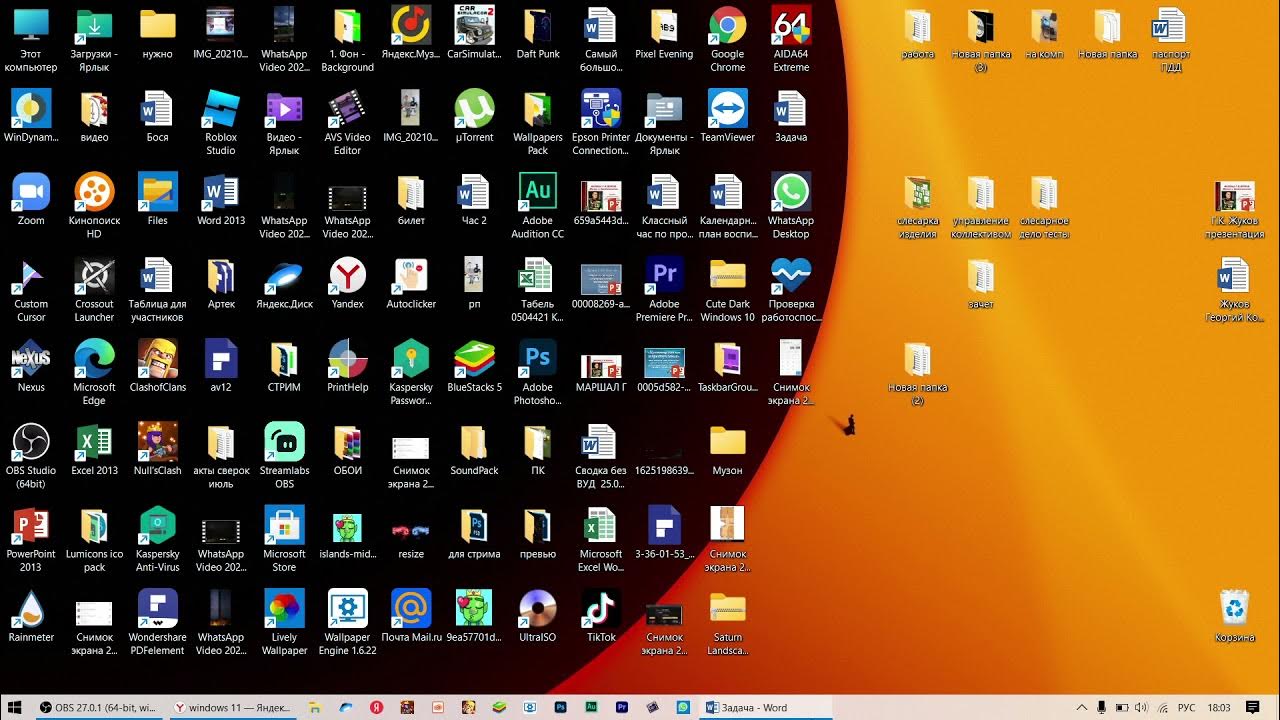The height and width of the screenshot is (720, 1280).
Task: Open the Excel 2013 desktop shortcut
Action: click(x=94, y=448)
